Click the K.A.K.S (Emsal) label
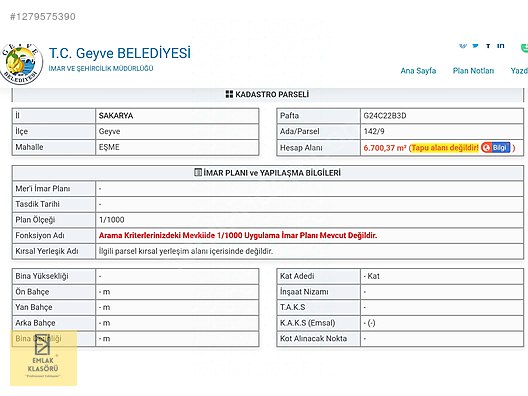 (307, 323)
